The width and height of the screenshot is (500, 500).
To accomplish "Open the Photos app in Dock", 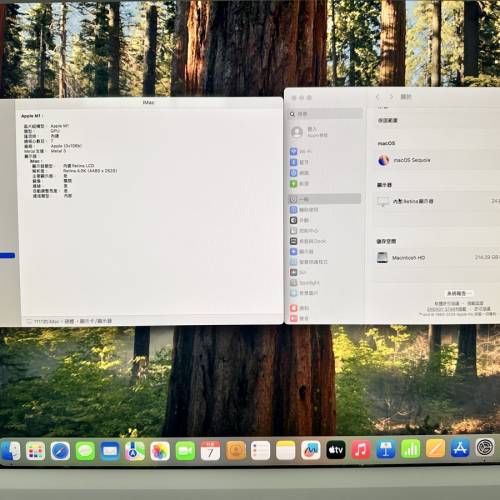I will 160,451.
